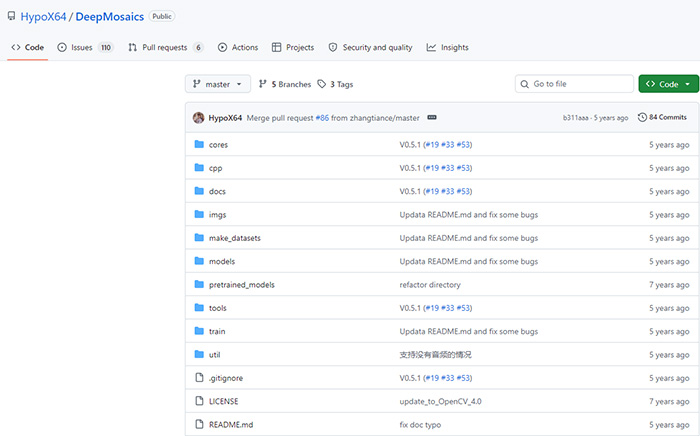The width and height of the screenshot is (700, 436).
Task: Open the Projects tab
Action: click(293, 47)
